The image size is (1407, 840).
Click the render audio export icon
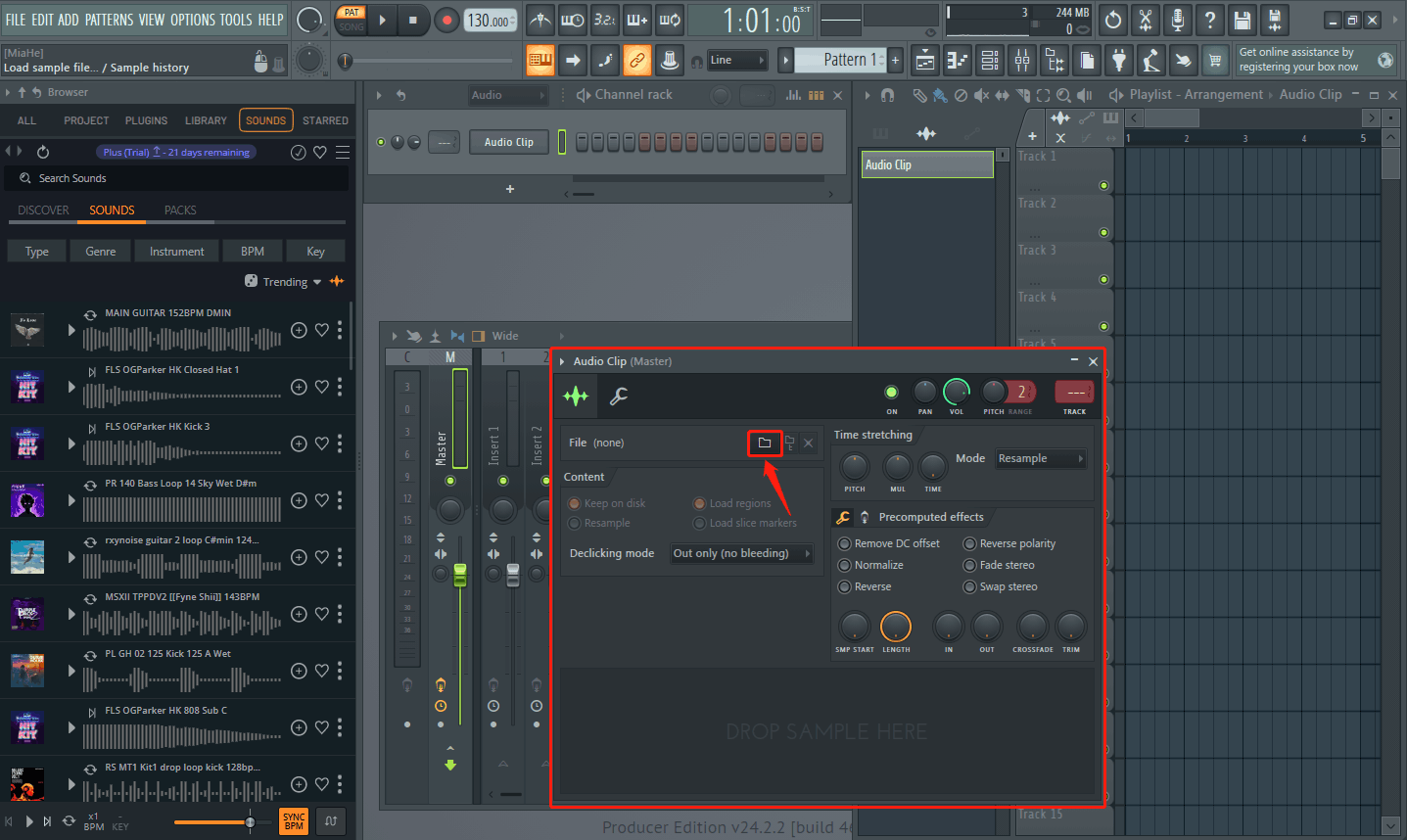click(1274, 20)
